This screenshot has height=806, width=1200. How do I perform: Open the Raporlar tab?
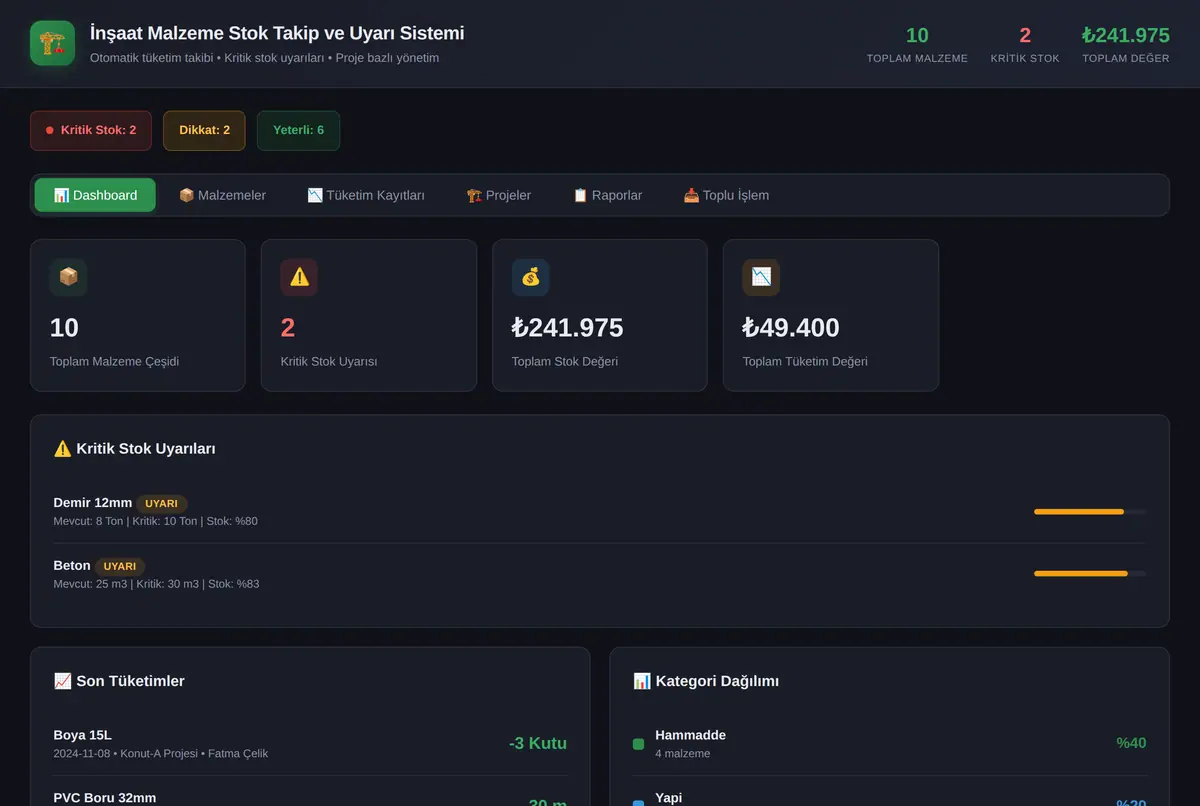pyautogui.click(x=607, y=195)
